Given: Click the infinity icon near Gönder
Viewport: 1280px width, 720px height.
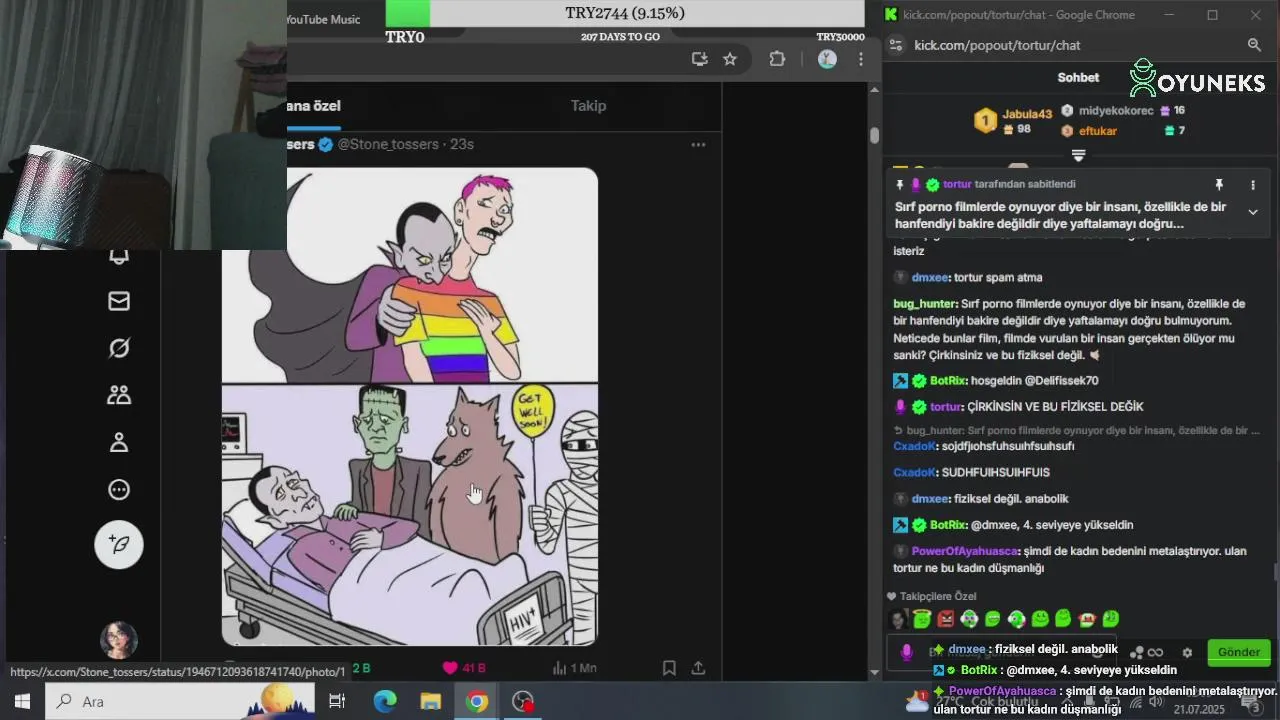Looking at the screenshot, I should [x=1156, y=653].
